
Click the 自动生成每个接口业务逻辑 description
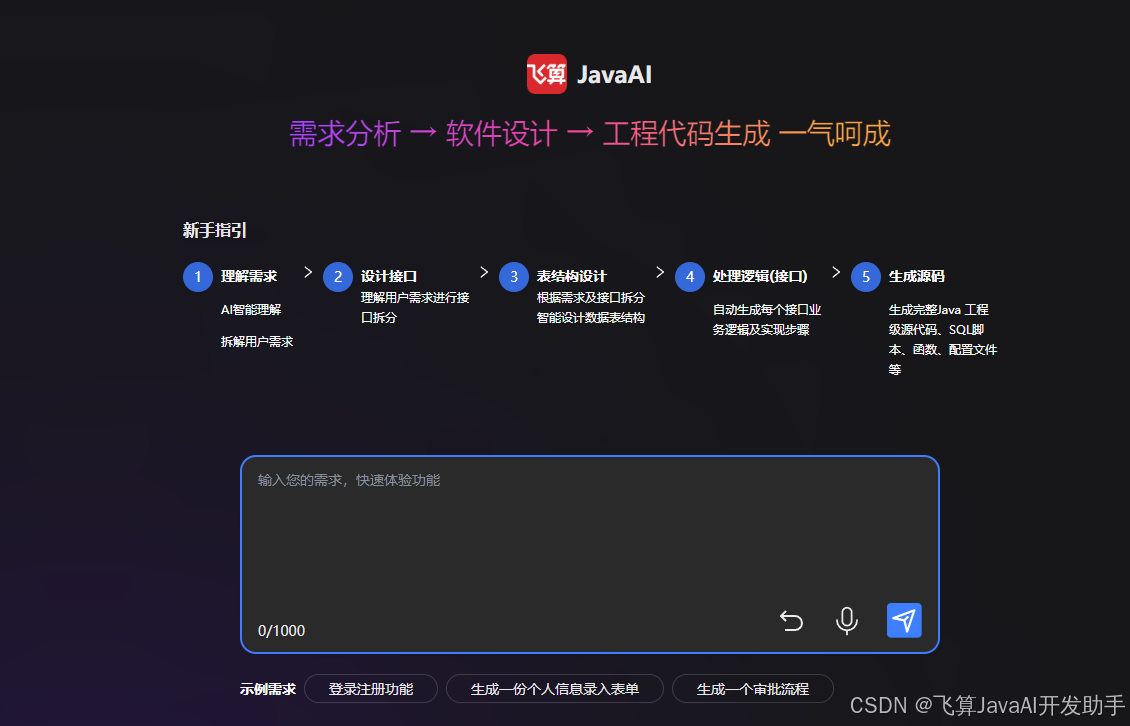[x=767, y=319]
